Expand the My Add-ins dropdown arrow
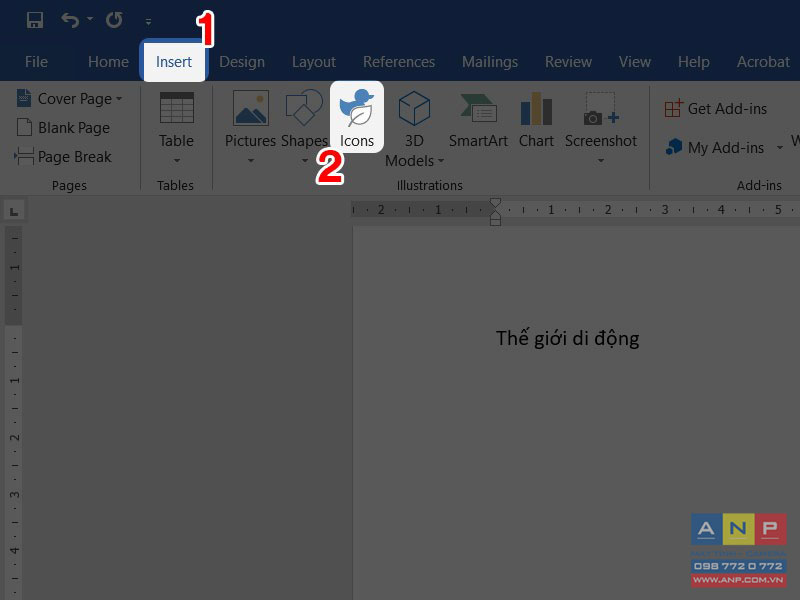The width and height of the screenshot is (800, 600). click(x=780, y=148)
